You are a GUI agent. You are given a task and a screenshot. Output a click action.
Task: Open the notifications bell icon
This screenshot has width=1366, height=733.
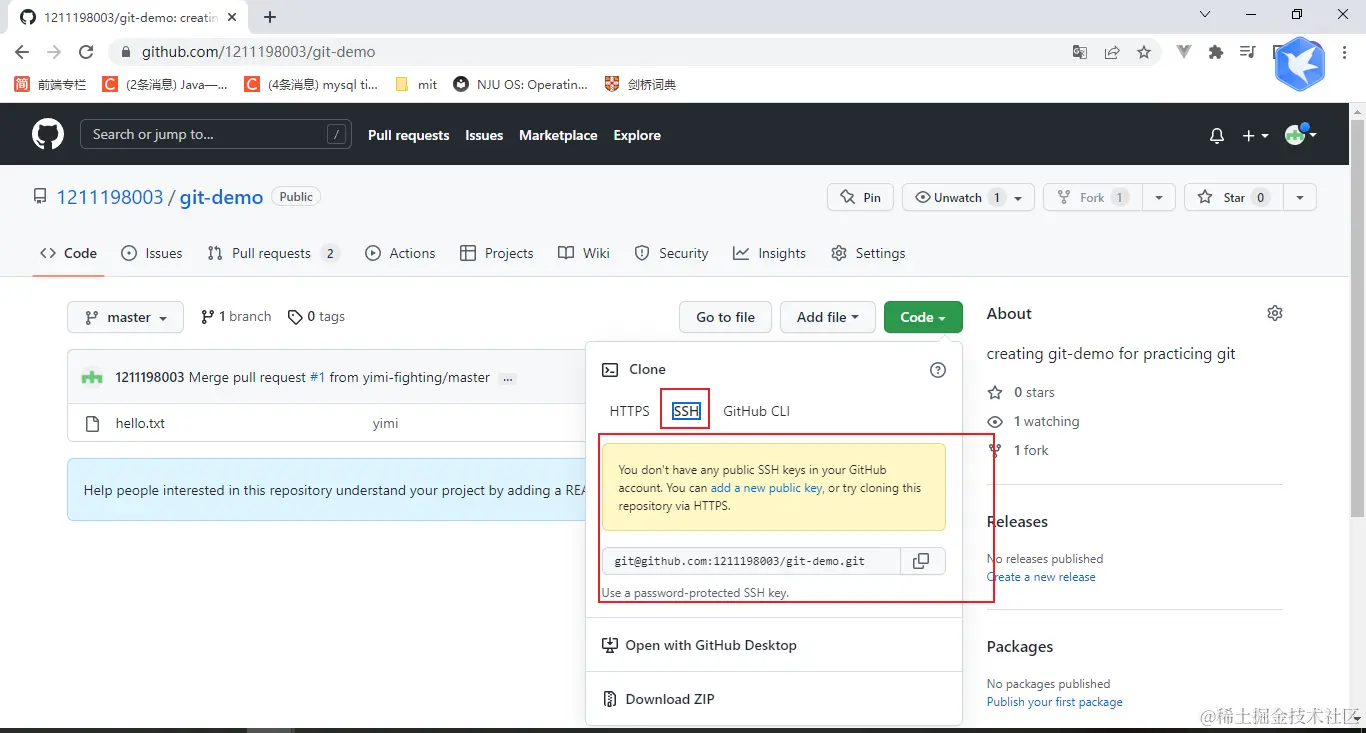[x=1217, y=136]
